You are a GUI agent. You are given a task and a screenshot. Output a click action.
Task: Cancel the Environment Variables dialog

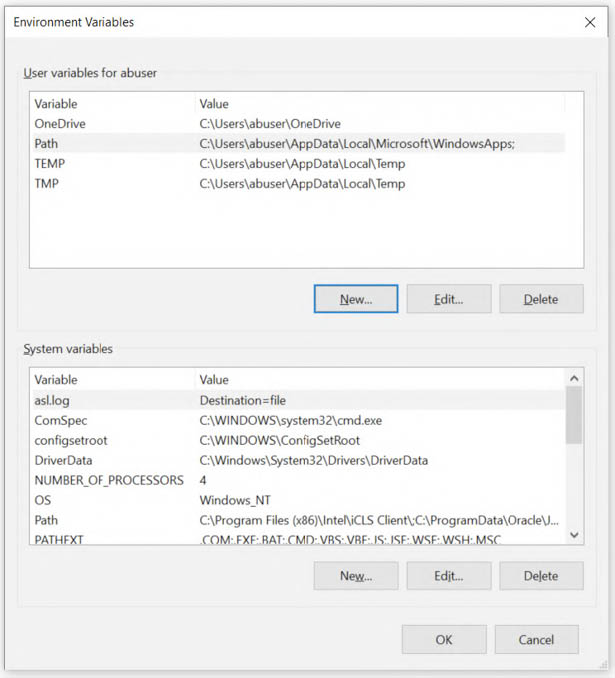[x=536, y=639]
